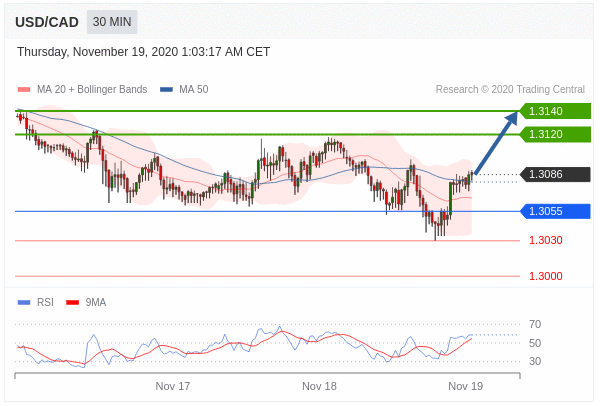603x406 pixels.
Task: Click the 1.3030 support level label
Action: (x=546, y=241)
